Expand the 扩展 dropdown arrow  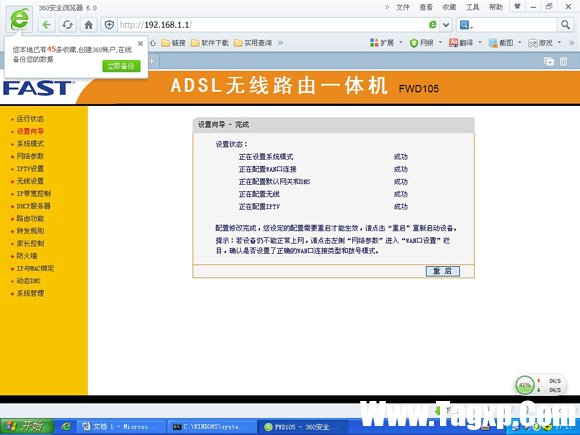[401, 43]
